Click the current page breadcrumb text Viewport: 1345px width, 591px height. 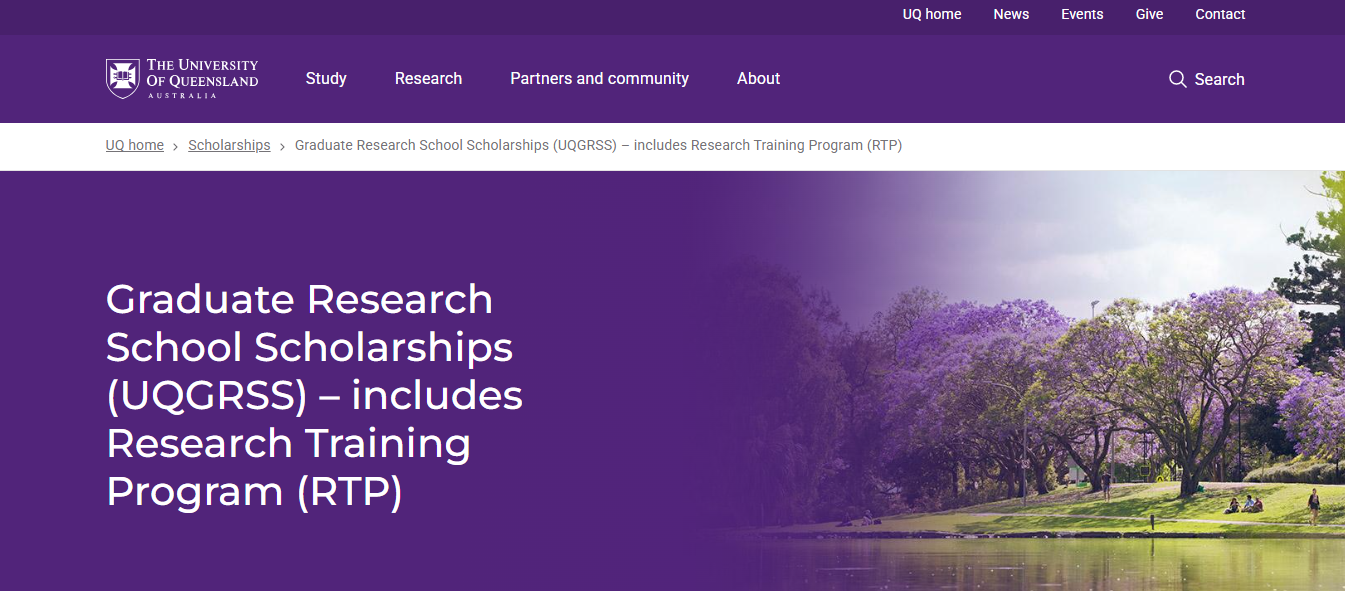pos(598,145)
